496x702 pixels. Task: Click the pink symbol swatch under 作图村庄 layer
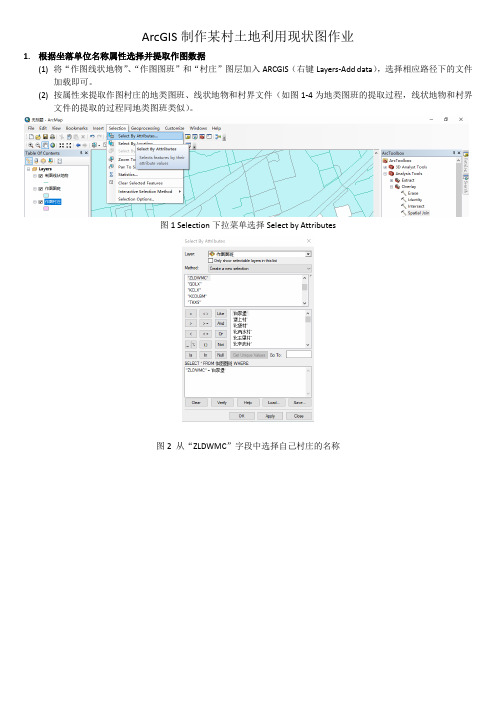(x=46, y=209)
